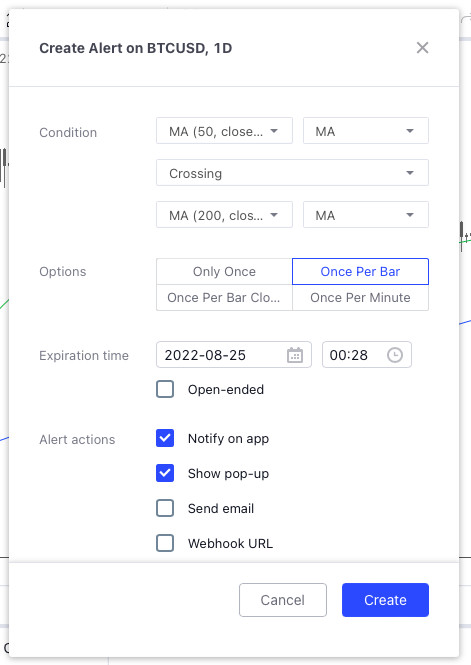Click the 2022-08-25 expiration date field
Image resolution: width=471 pixels, height=665 pixels.
(234, 355)
